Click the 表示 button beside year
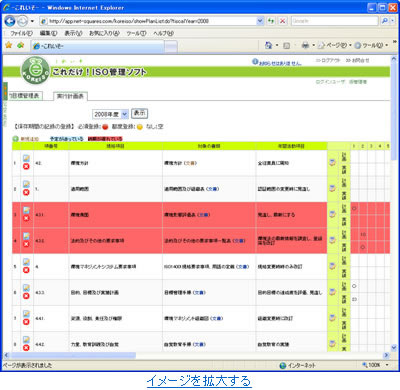Viewport: 400px width, 390px height. [x=139, y=113]
